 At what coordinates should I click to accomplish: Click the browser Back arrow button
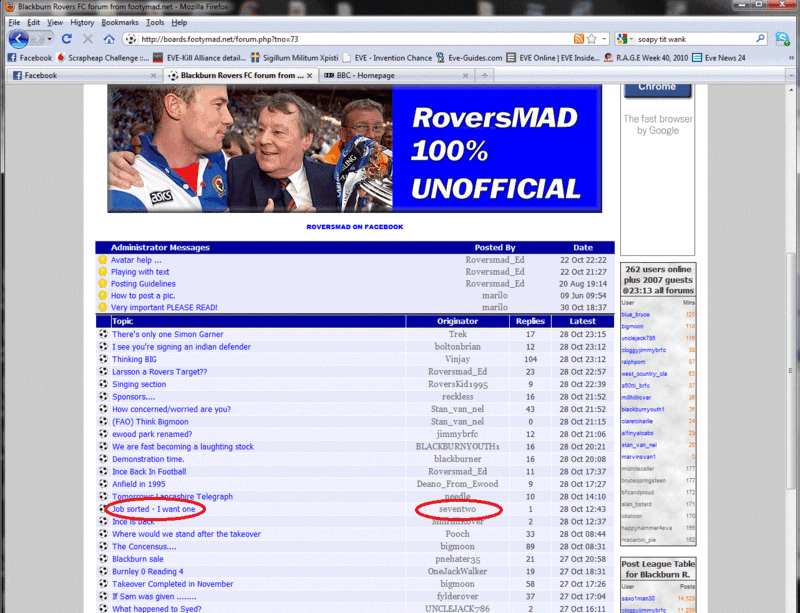(x=18, y=39)
